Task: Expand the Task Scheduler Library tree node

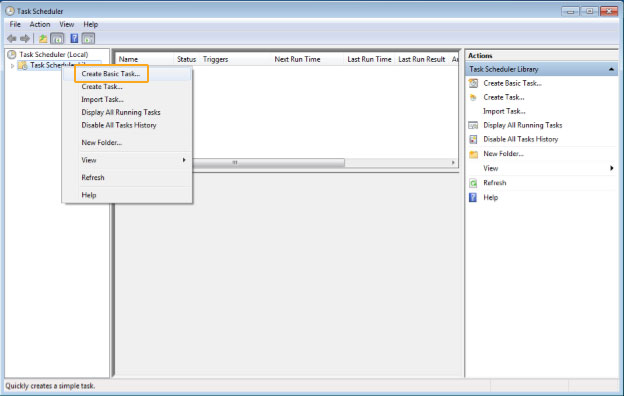Action: 12,66
